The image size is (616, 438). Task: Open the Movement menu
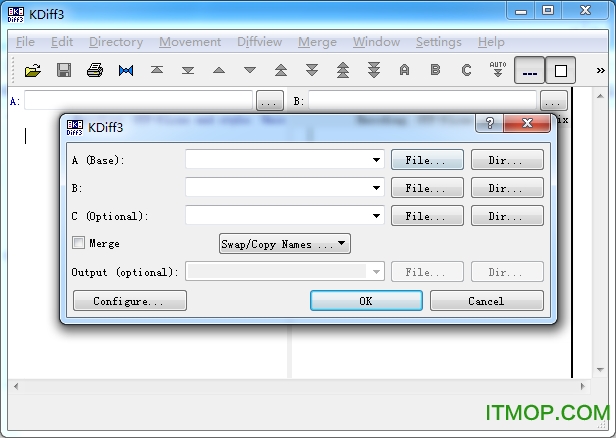pyautogui.click(x=190, y=42)
